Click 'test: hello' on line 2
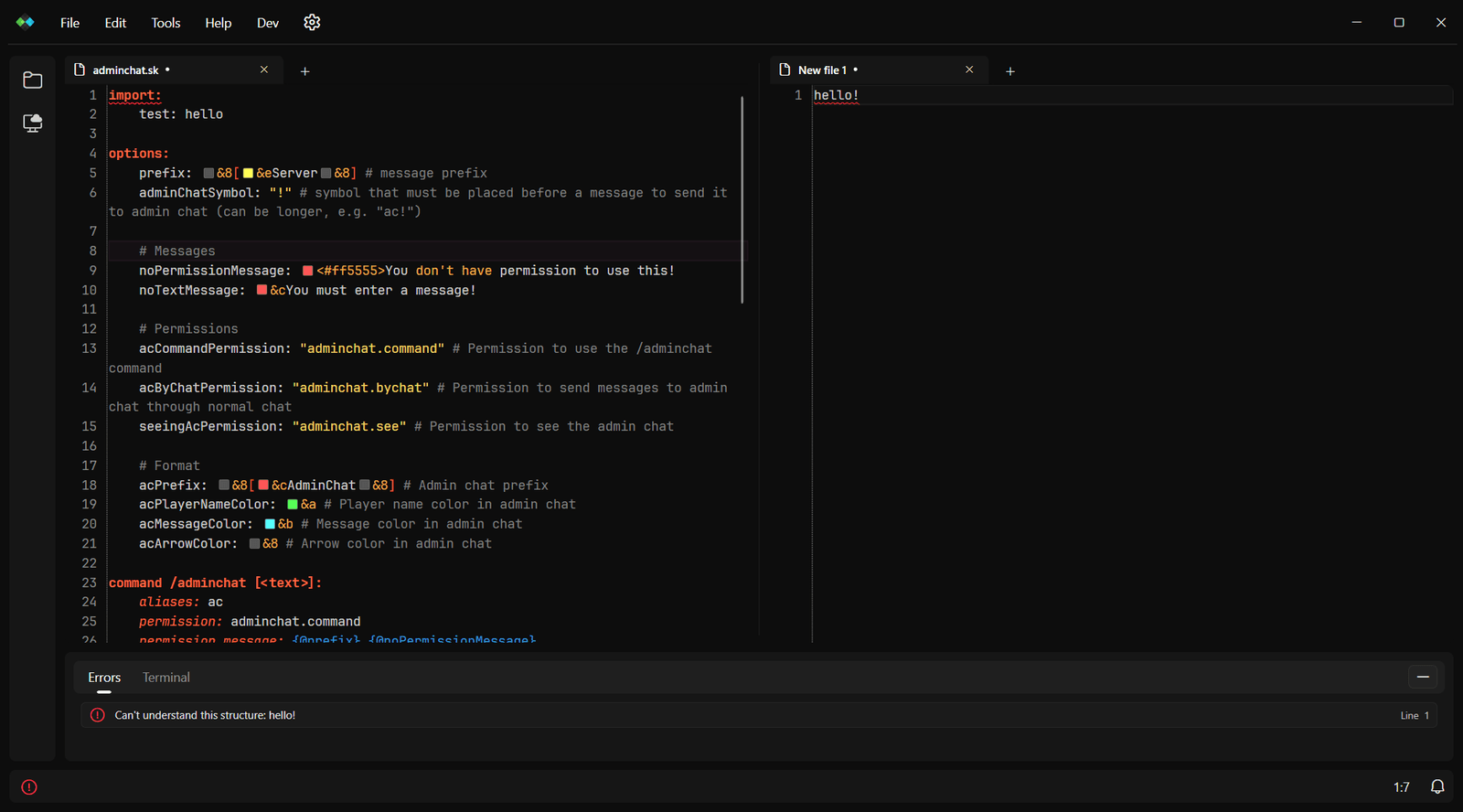The width and height of the screenshot is (1463, 812). [x=181, y=114]
